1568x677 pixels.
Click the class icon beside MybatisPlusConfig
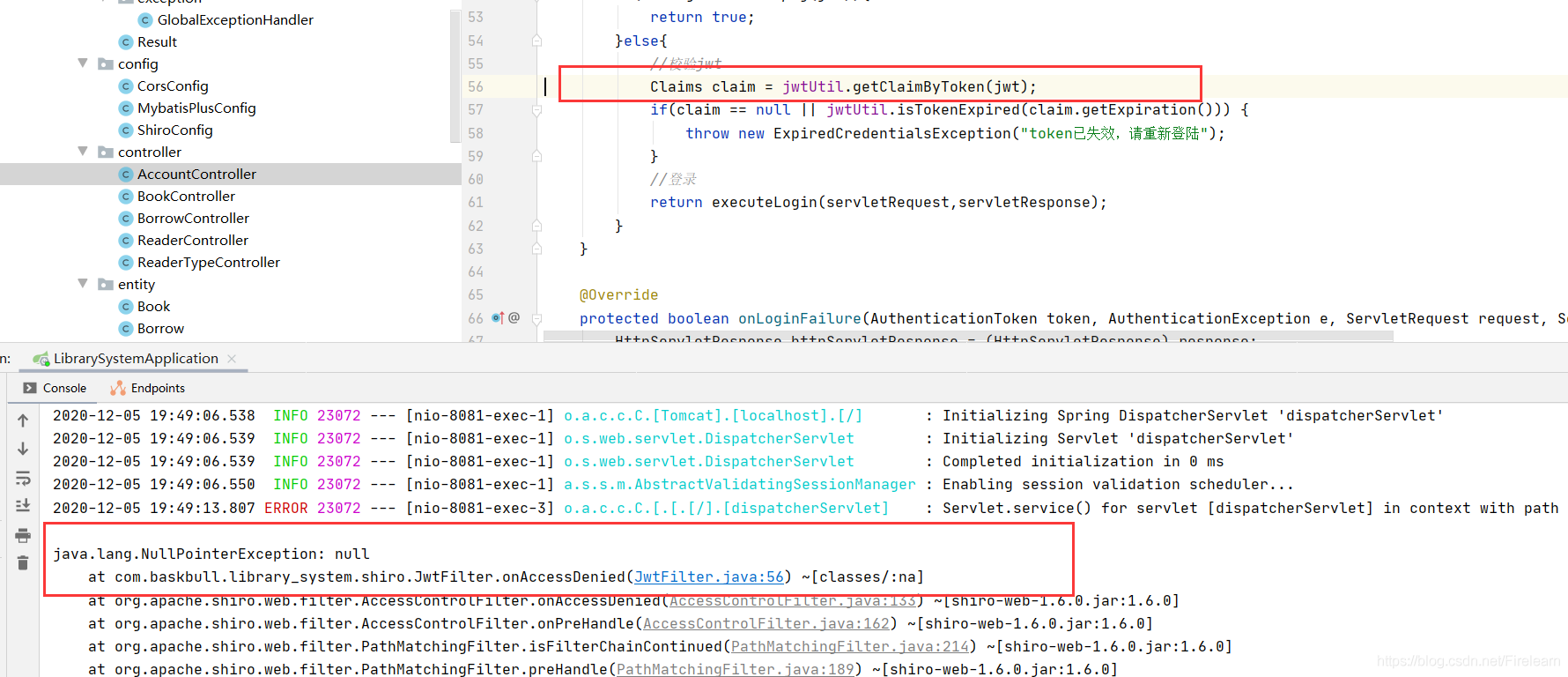(126, 108)
